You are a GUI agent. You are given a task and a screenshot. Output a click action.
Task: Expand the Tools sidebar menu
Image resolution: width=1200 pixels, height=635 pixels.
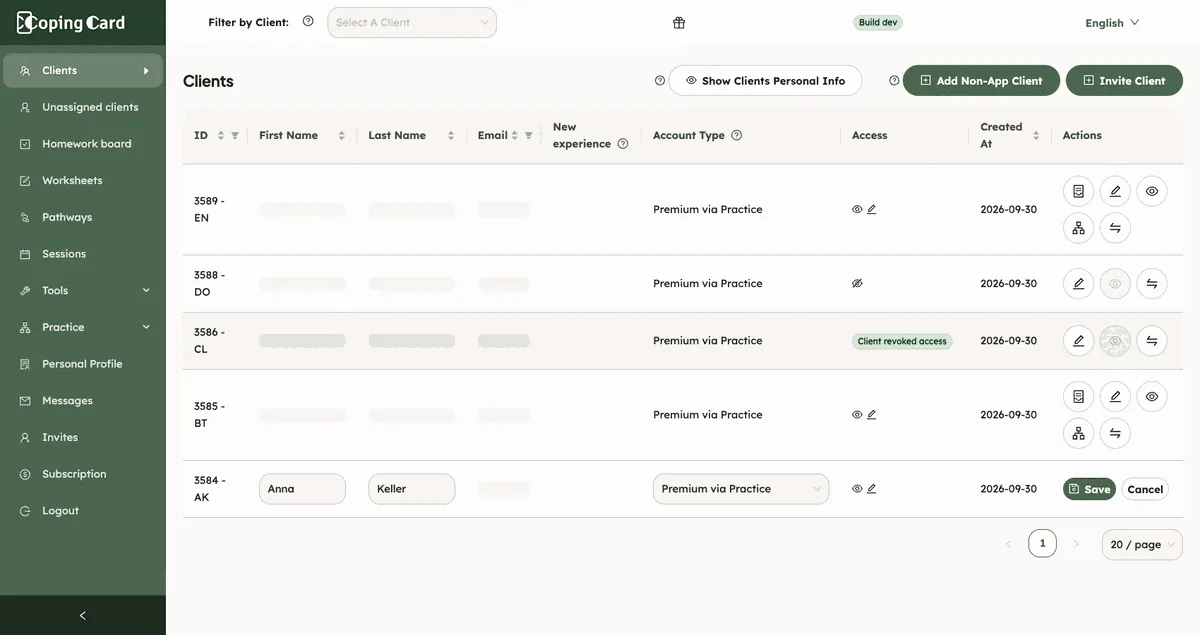(x=83, y=291)
